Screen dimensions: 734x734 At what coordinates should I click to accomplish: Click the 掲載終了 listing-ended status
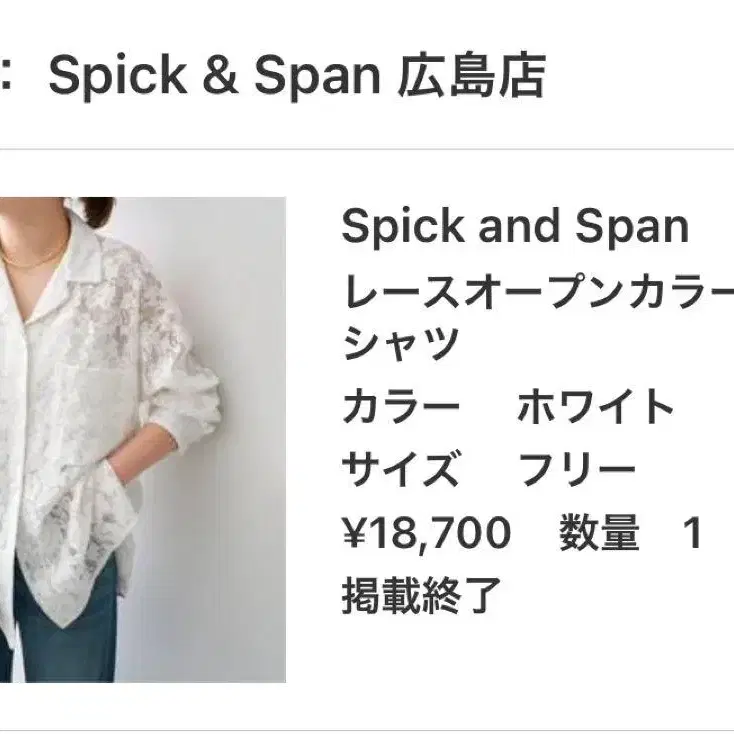point(422,595)
